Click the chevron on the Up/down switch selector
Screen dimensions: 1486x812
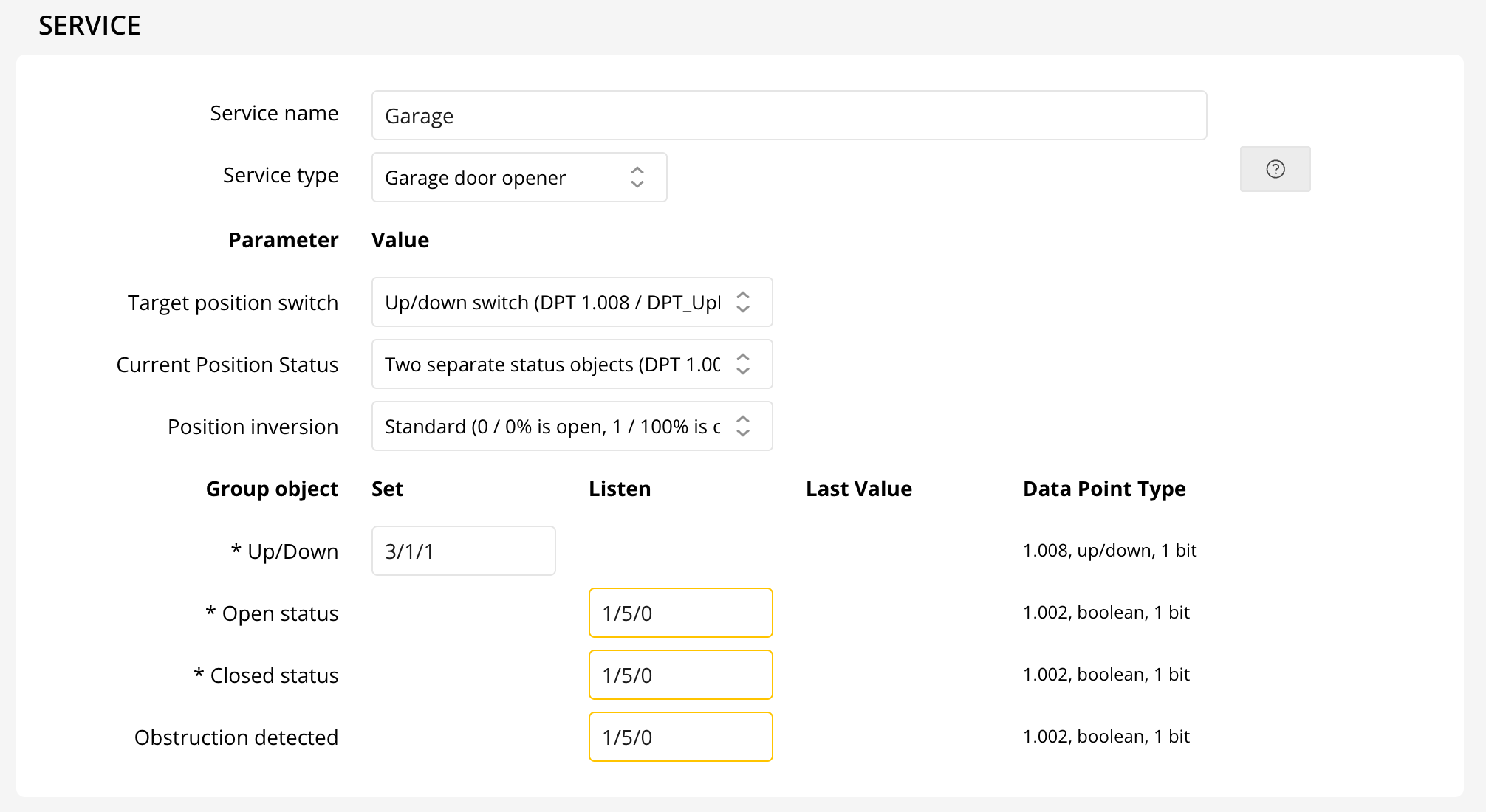(743, 302)
